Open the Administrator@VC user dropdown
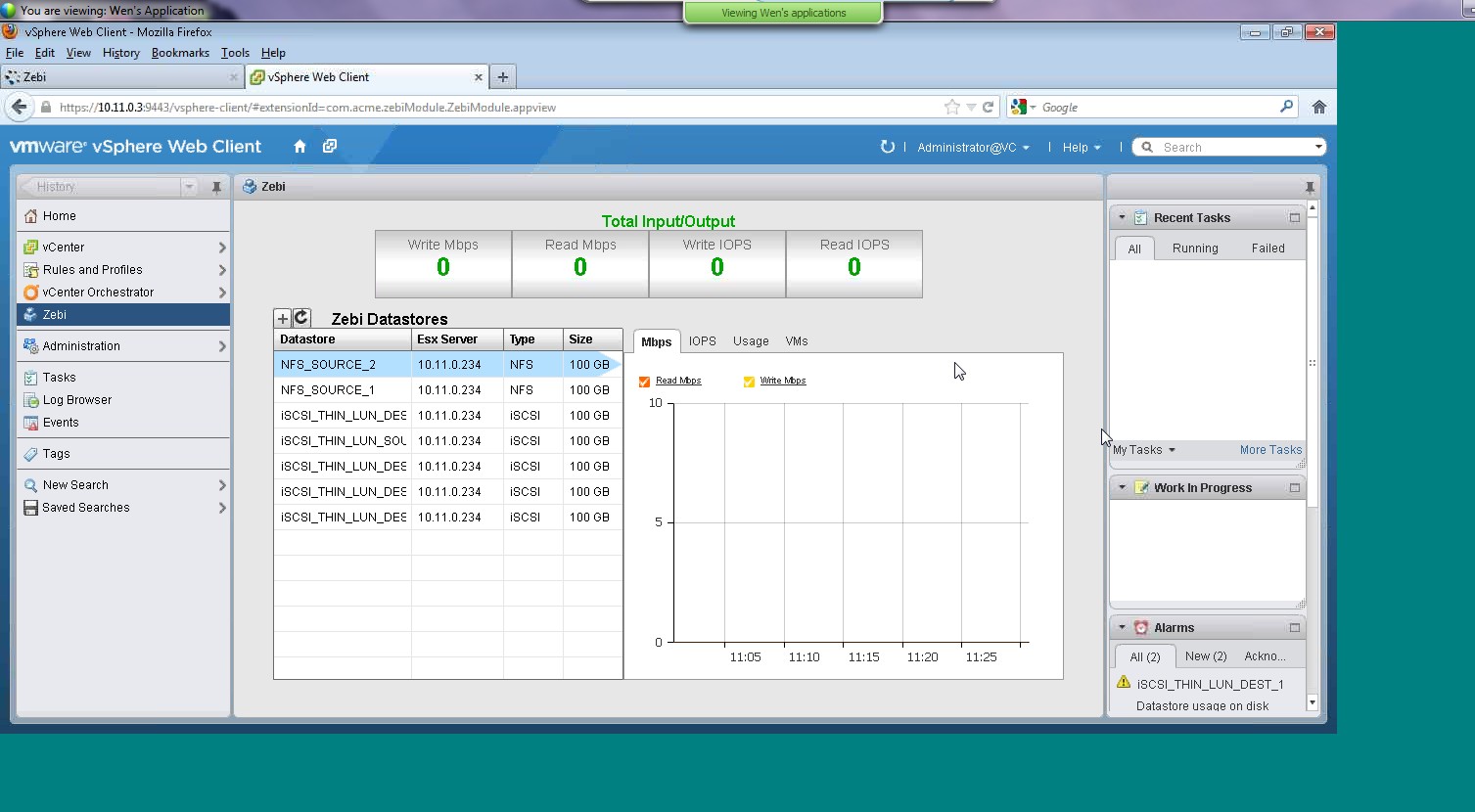 point(973,148)
